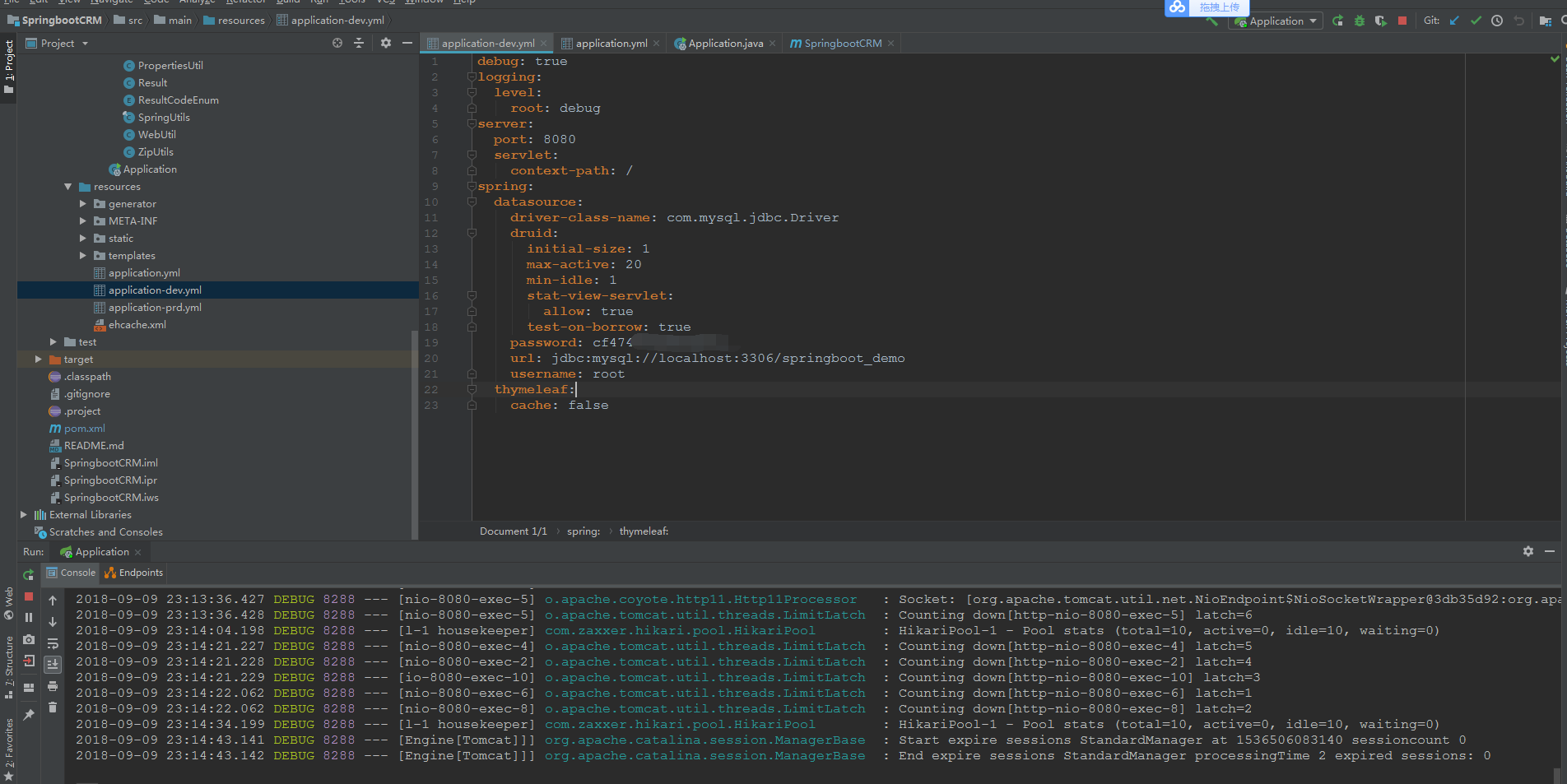Select the Console tab
The image size is (1567, 784).
click(x=71, y=573)
